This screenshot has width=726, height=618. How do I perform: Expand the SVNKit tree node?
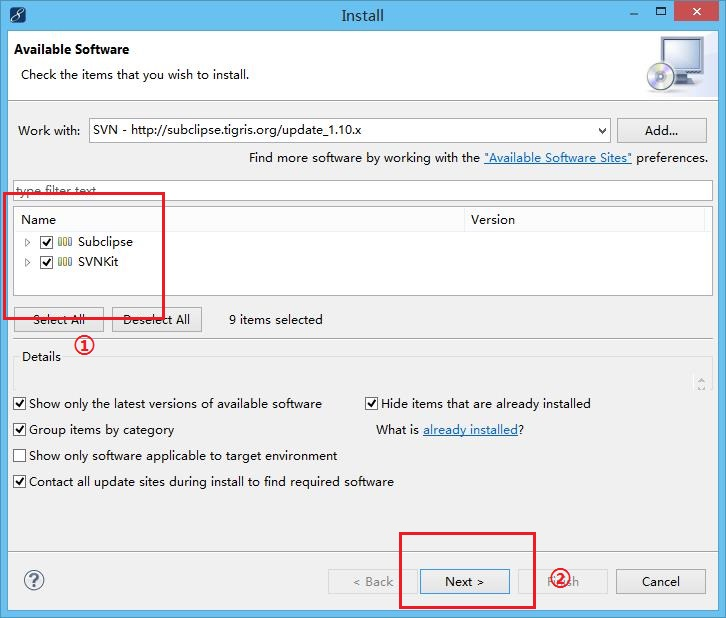27,262
